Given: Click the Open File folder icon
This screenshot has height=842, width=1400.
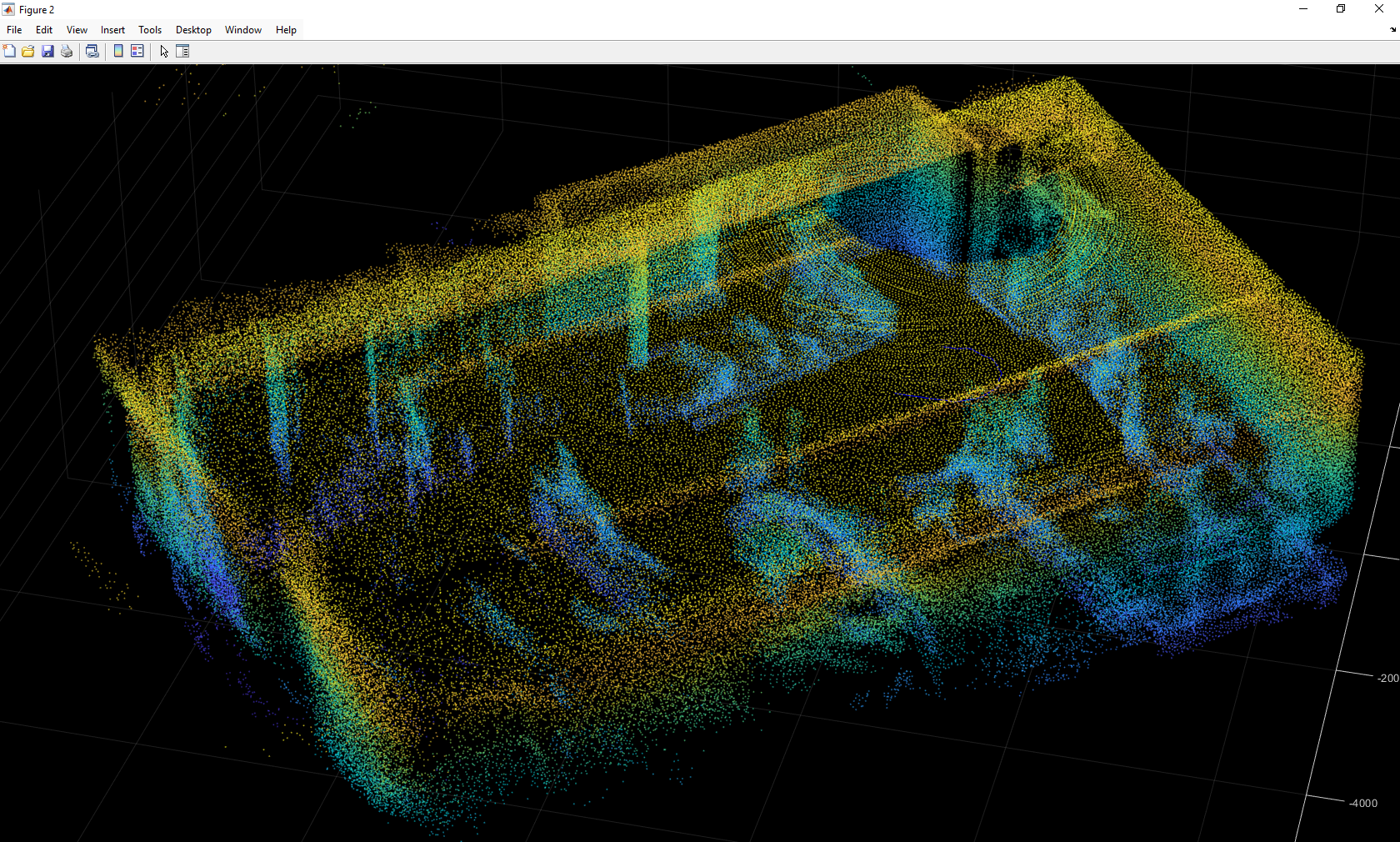Looking at the screenshot, I should point(28,52).
